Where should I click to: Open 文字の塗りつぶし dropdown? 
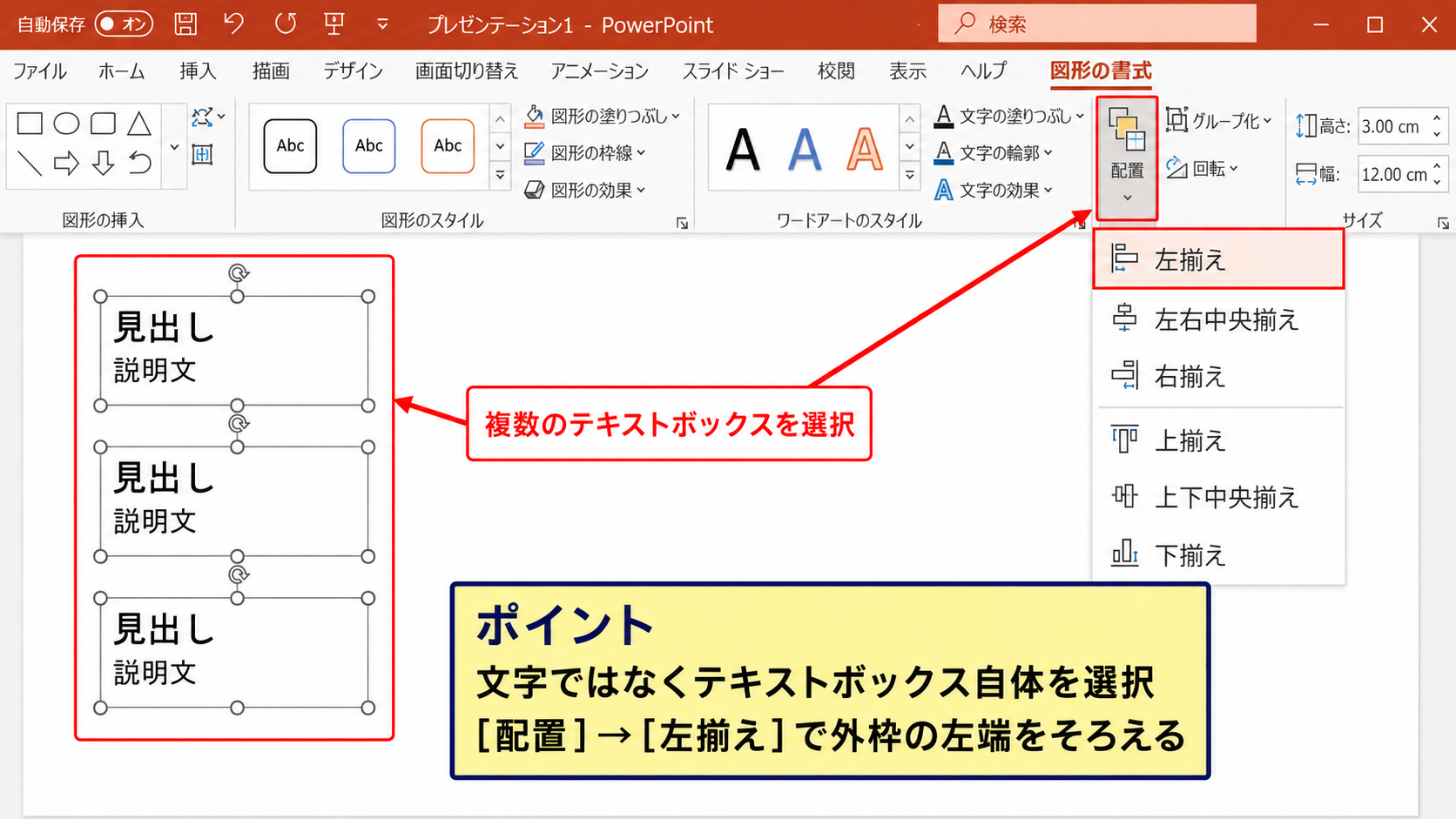pos(1009,116)
